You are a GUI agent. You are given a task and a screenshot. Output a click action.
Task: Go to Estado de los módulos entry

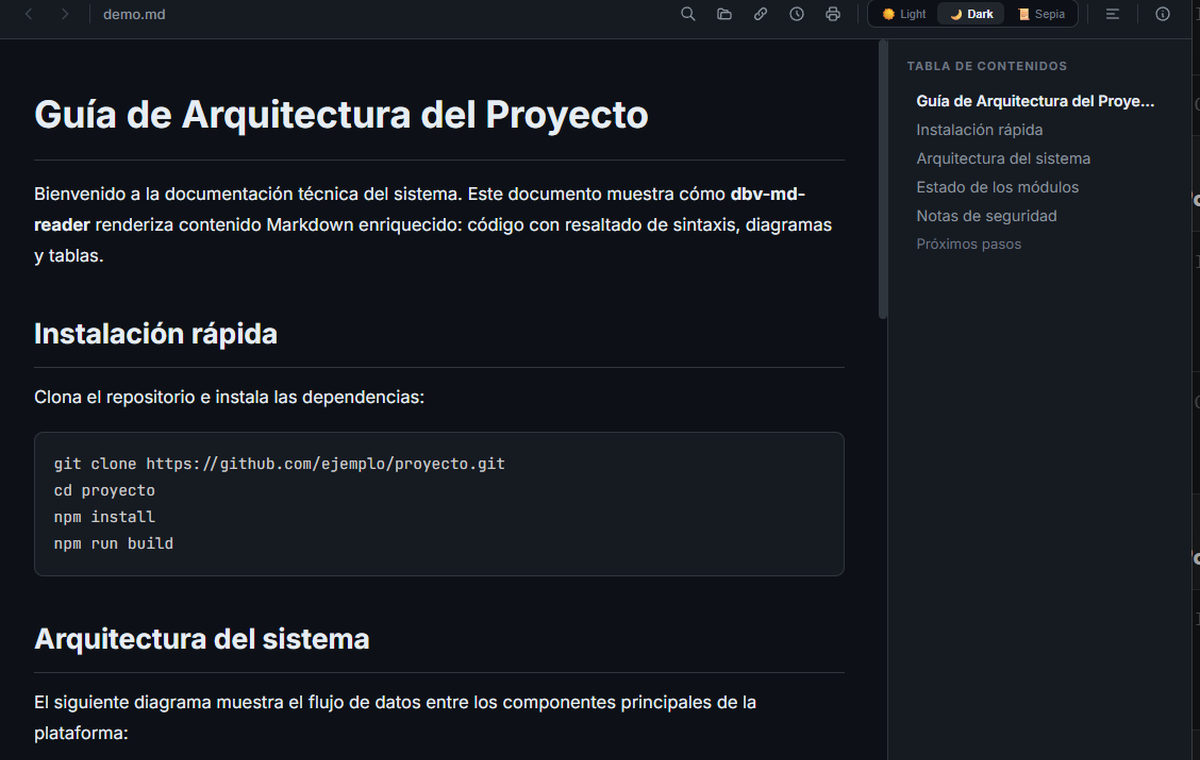point(997,187)
